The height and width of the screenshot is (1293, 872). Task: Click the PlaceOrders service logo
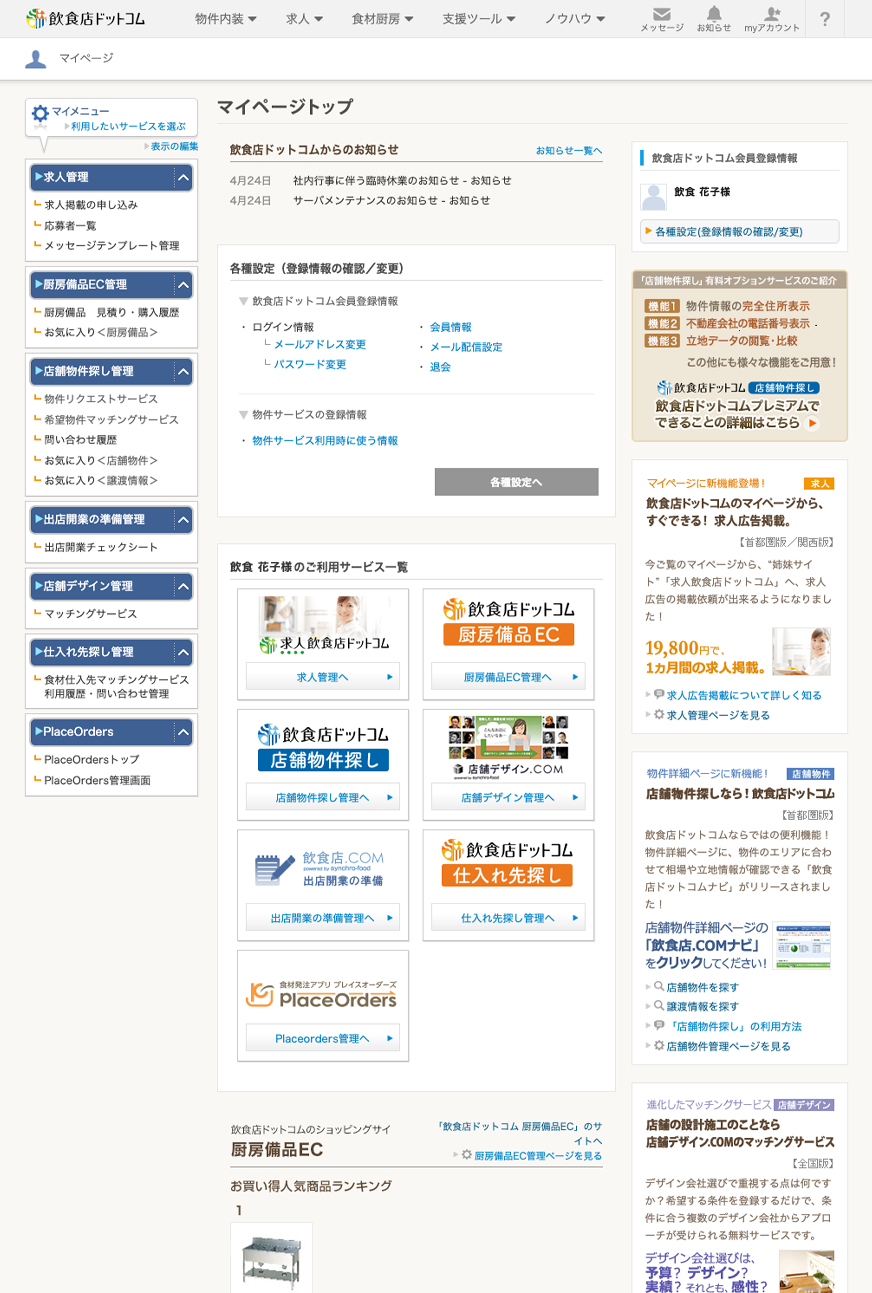pos(322,993)
